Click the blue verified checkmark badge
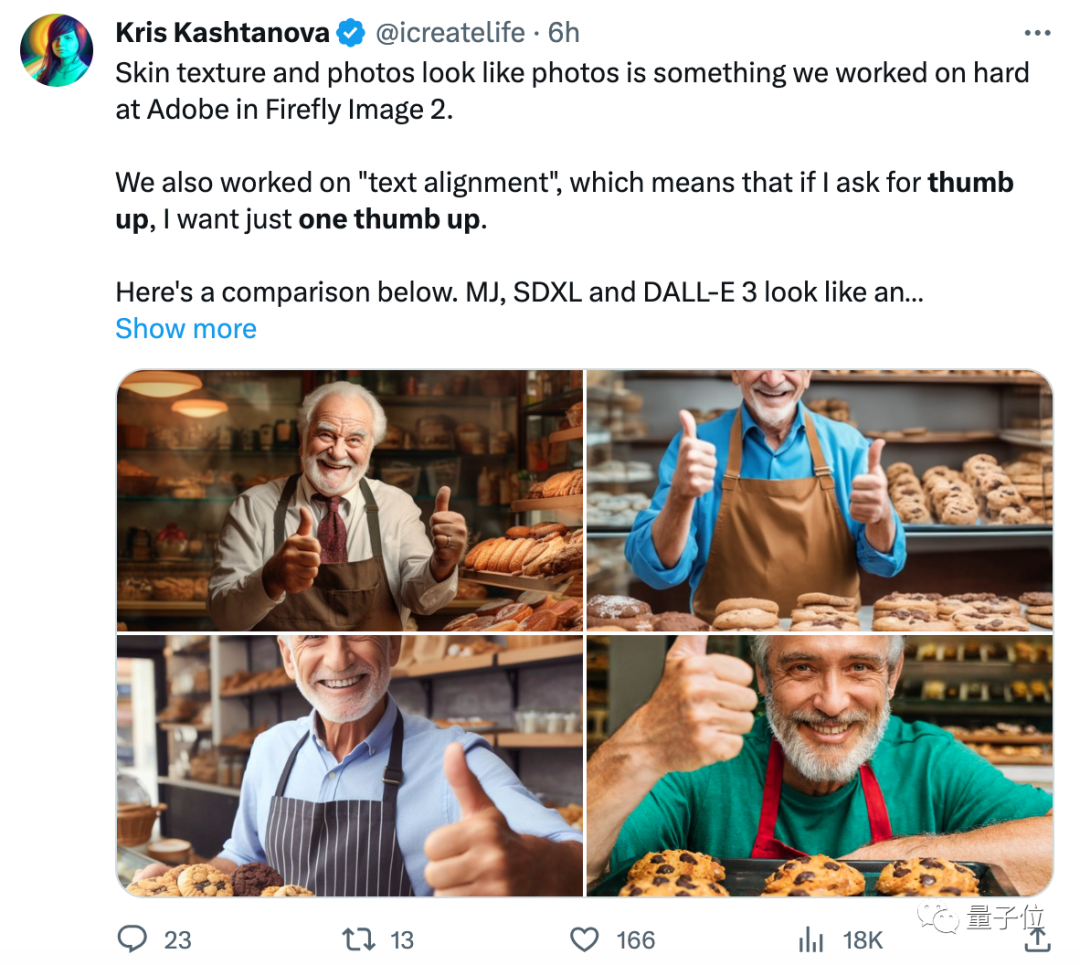 click(x=348, y=31)
